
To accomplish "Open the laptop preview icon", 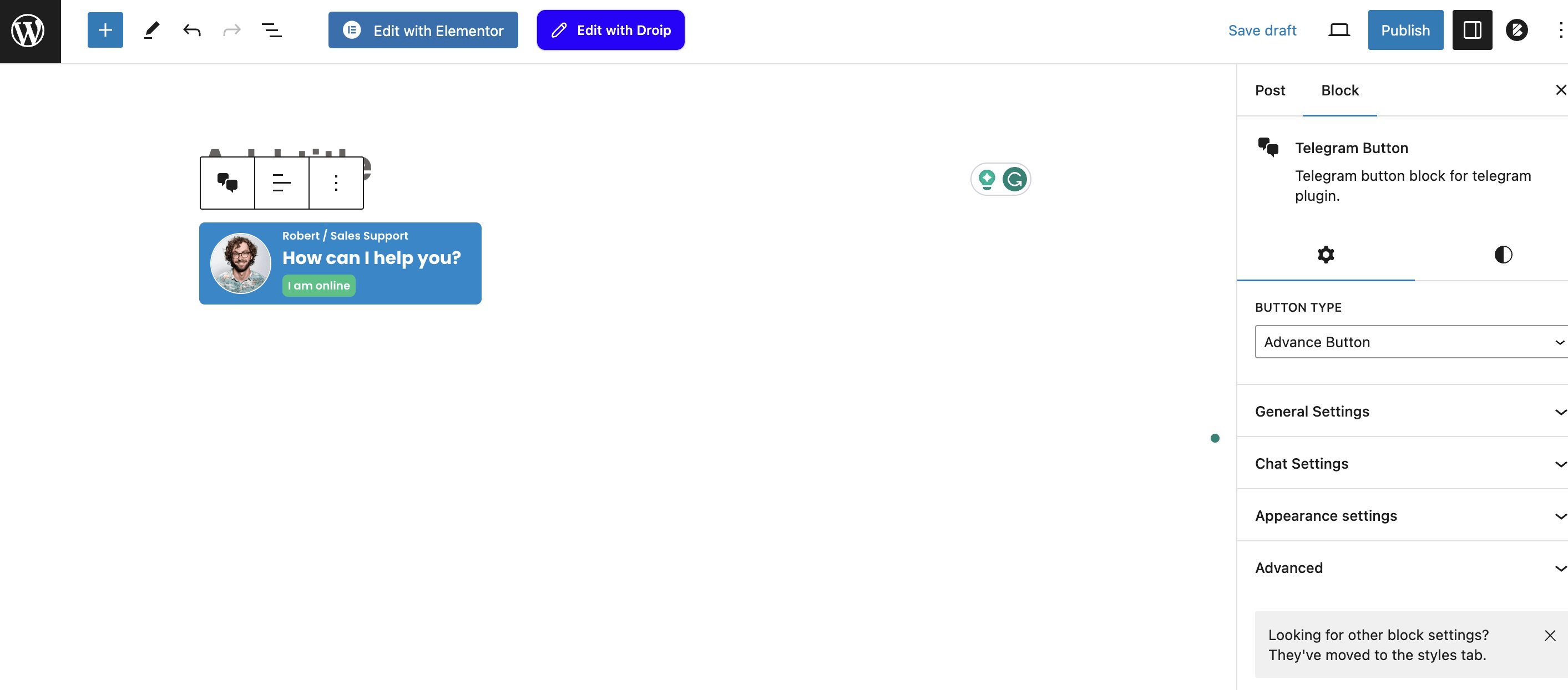I will tap(1338, 30).
